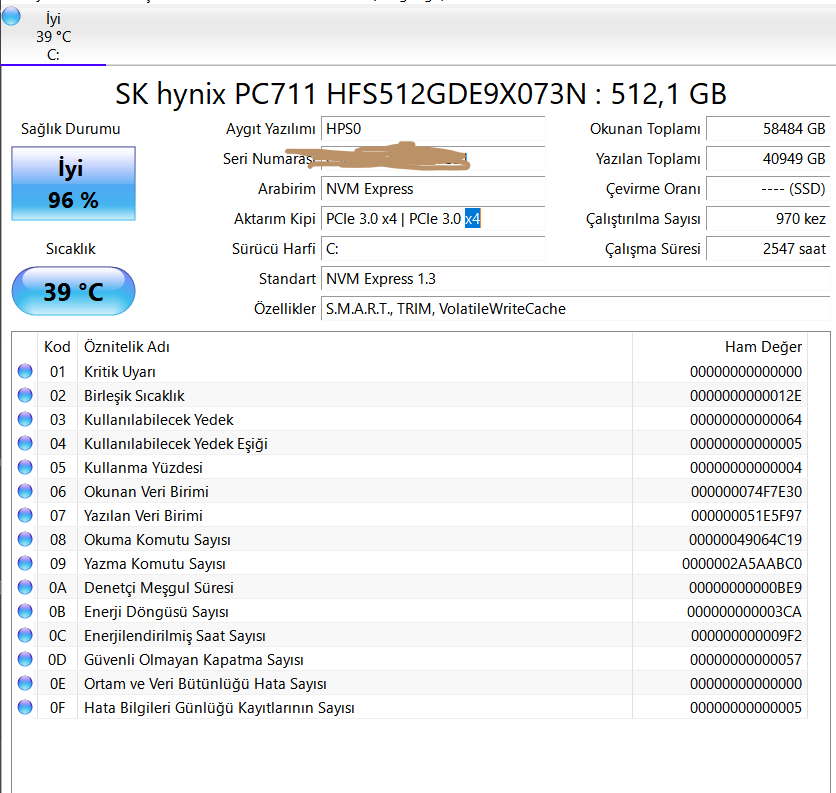Click the status orb for Okunan Veri Birimi
Screen dimensions: 836x793
25,491
